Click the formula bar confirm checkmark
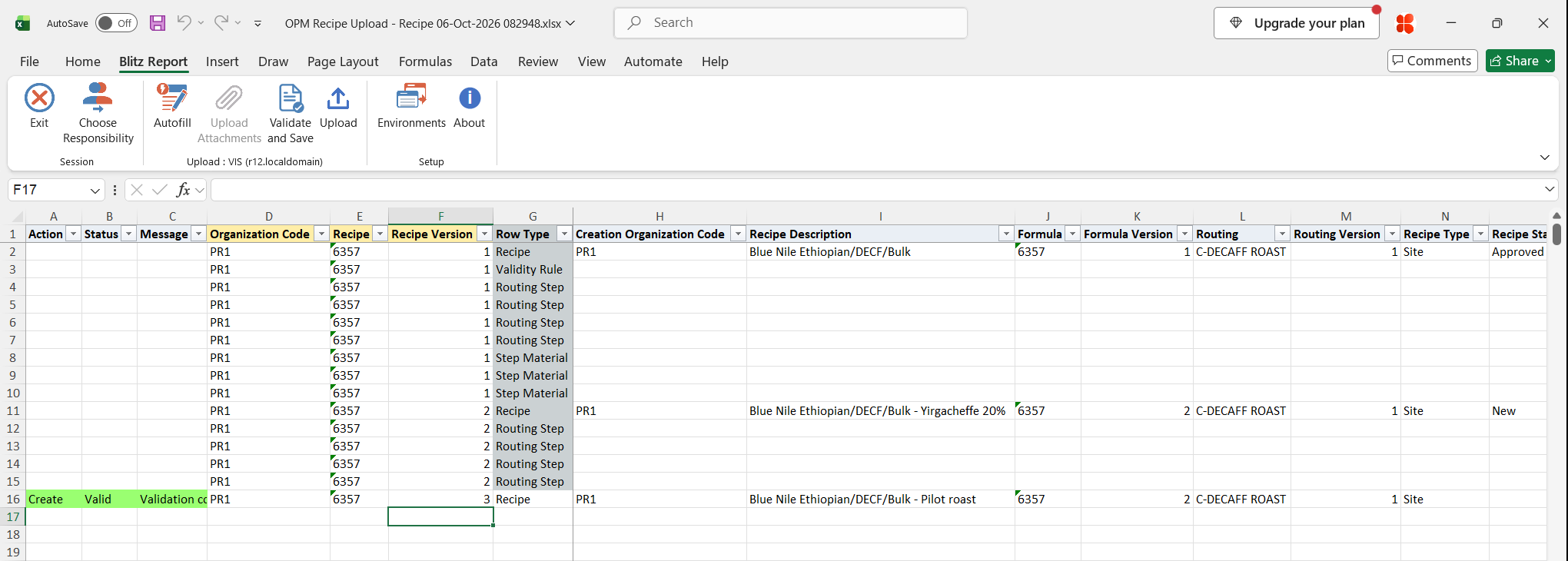1568x561 pixels. coord(160,190)
